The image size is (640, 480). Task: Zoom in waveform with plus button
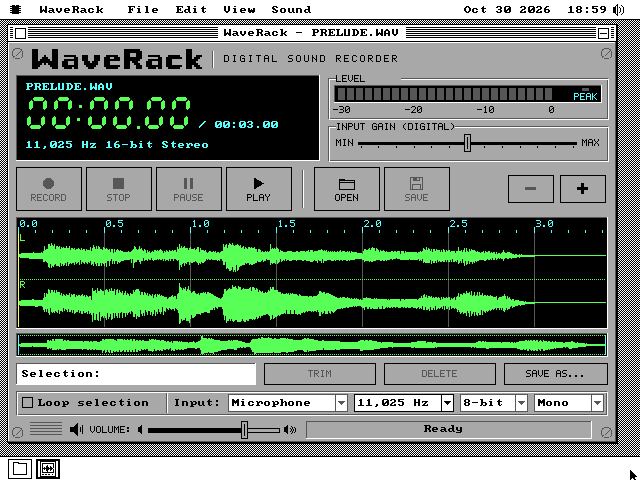(x=582, y=189)
